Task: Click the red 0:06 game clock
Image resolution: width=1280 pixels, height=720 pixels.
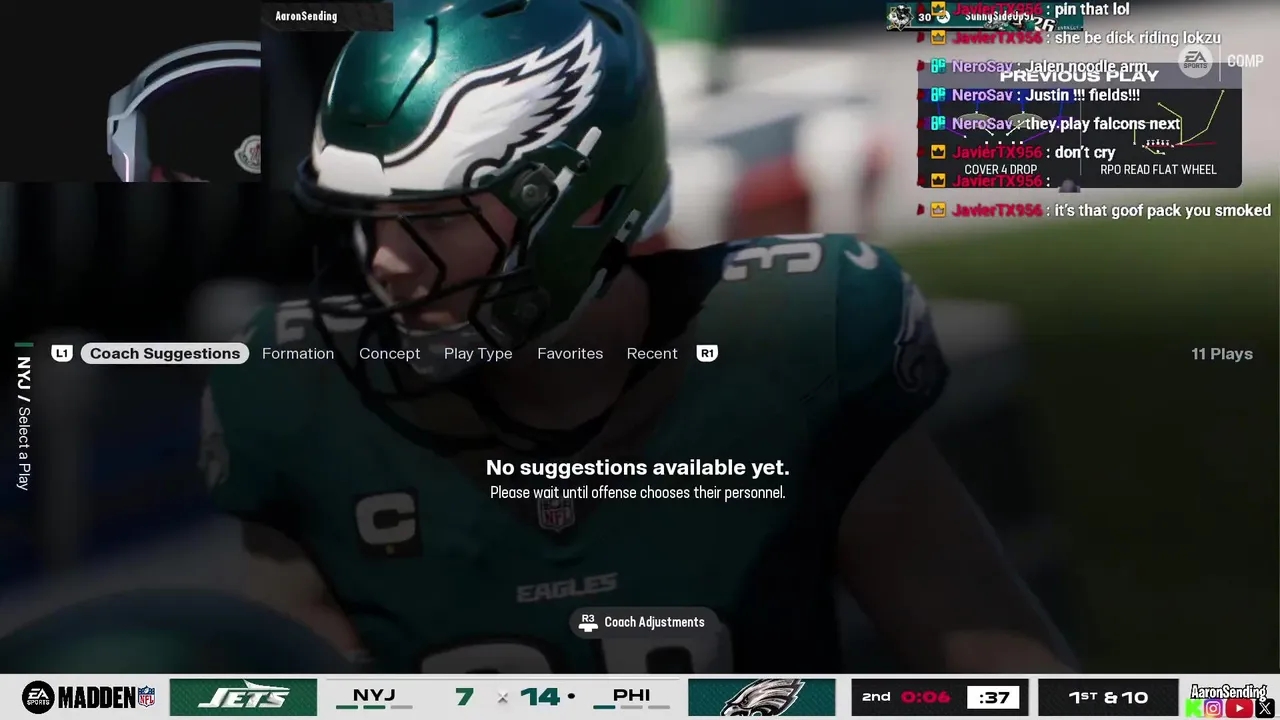Action: [925, 697]
